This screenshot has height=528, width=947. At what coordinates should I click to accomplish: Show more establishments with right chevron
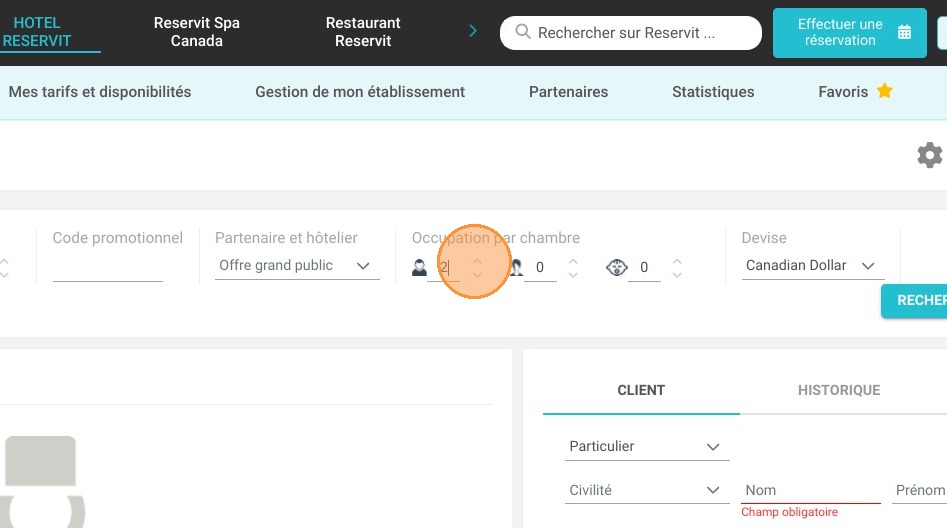coord(473,31)
